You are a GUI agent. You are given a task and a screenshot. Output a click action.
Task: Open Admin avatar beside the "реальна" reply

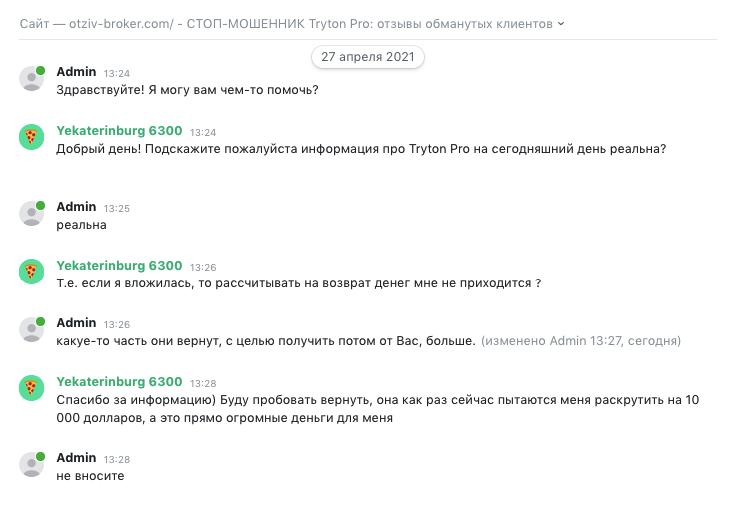[x=31, y=213]
